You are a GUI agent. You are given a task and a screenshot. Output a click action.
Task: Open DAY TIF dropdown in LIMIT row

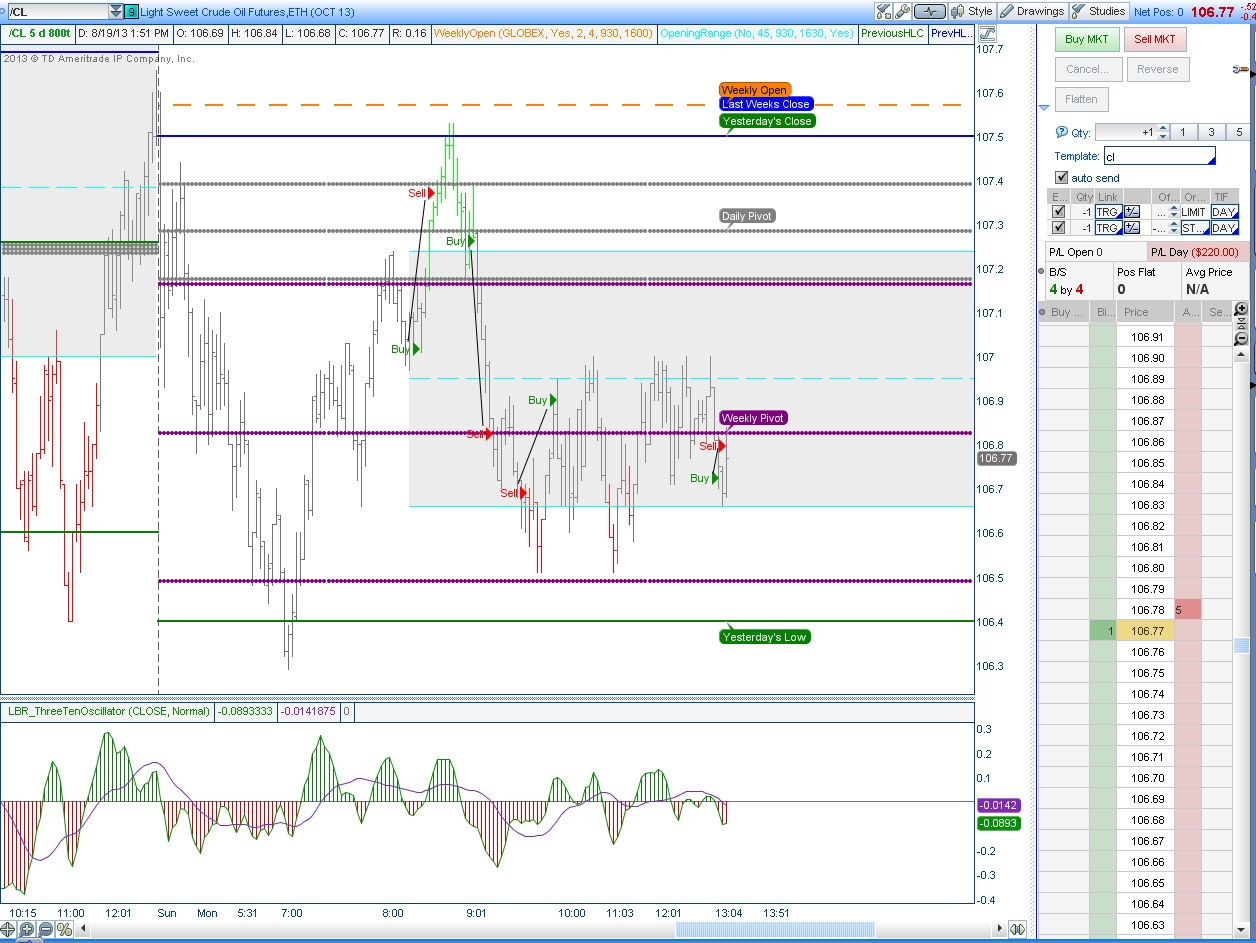point(1224,212)
